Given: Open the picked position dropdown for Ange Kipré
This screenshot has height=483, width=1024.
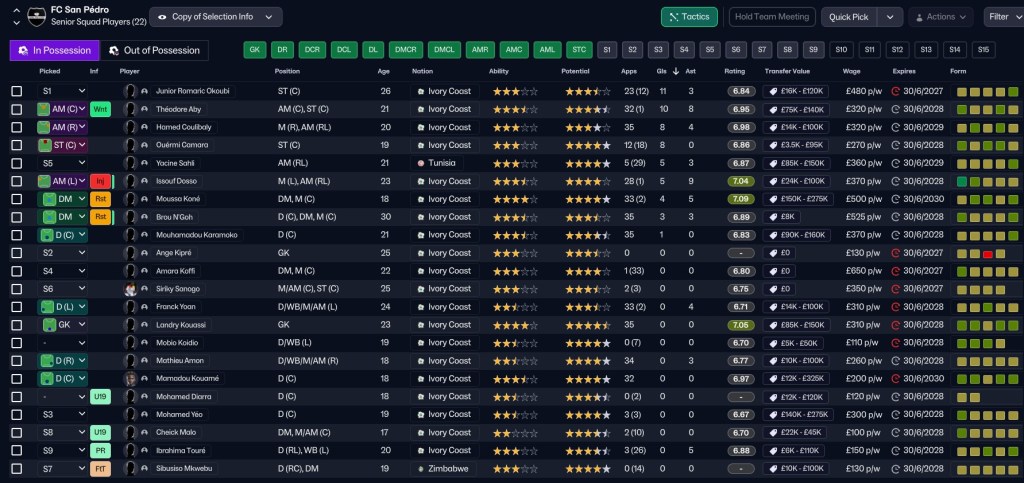Looking at the screenshot, I should 62,253.
